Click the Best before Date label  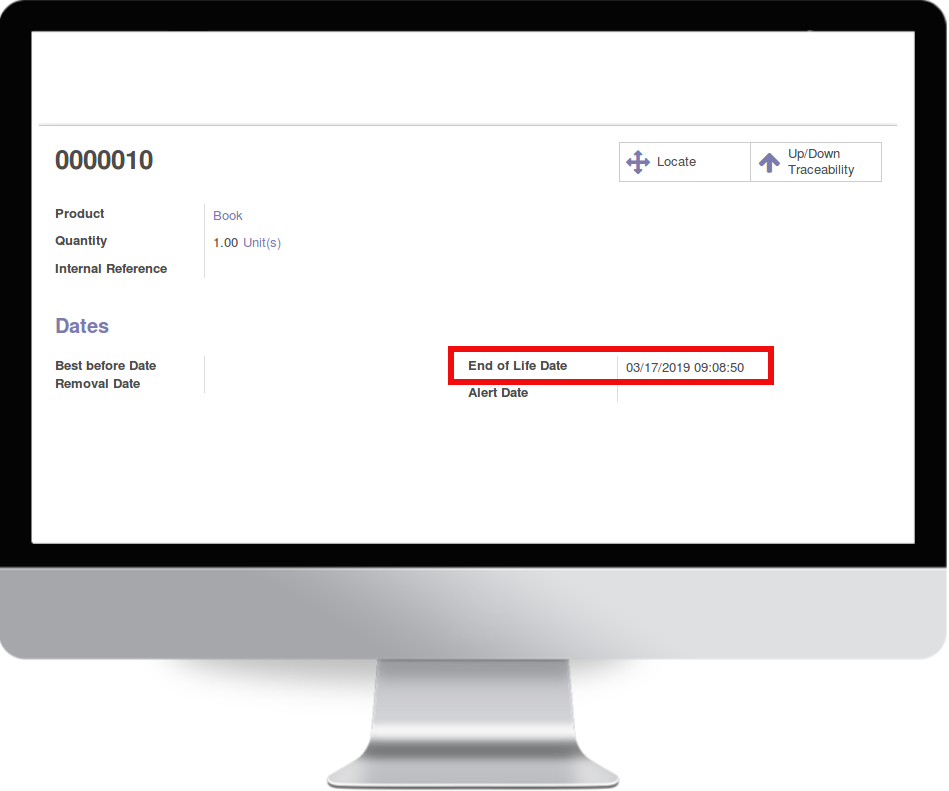click(x=106, y=366)
